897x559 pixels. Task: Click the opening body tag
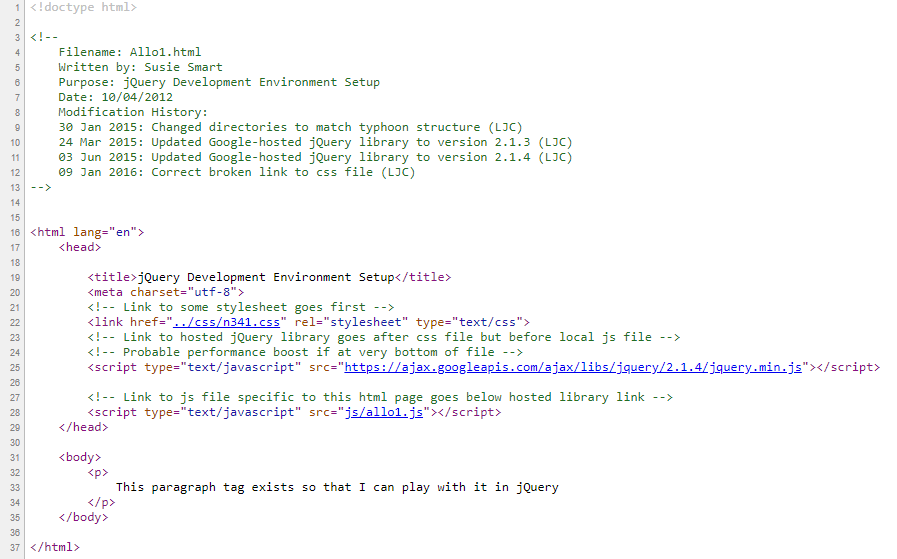coord(80,457)
